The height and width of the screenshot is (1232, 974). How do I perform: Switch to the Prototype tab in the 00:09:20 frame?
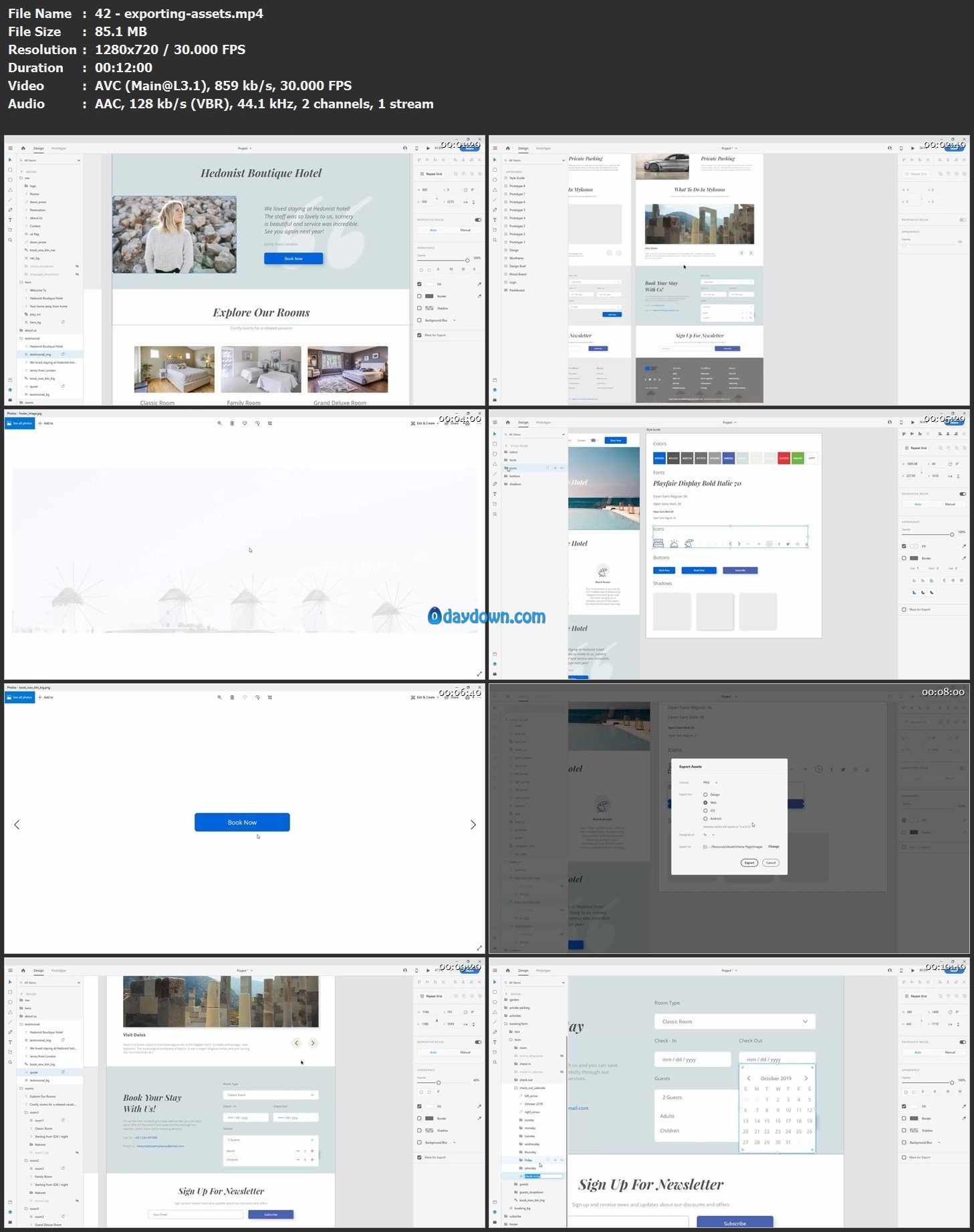pos(59,971)
